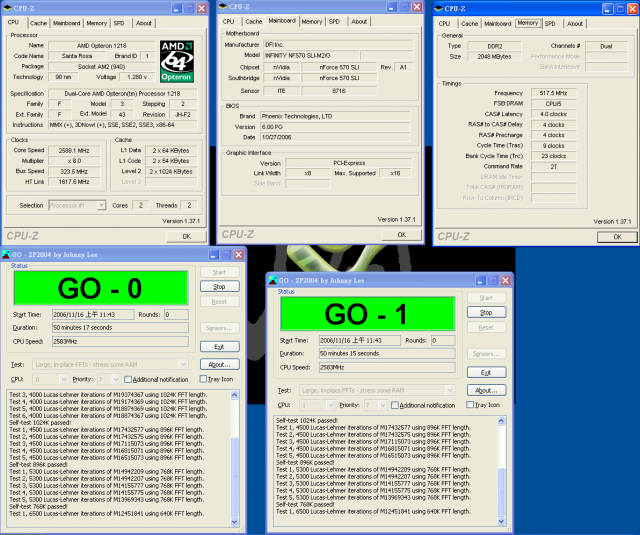The height and width of the screenshot is (535, 640).
Task: Open About dialog in GO - 1 window
Action: 487,390
